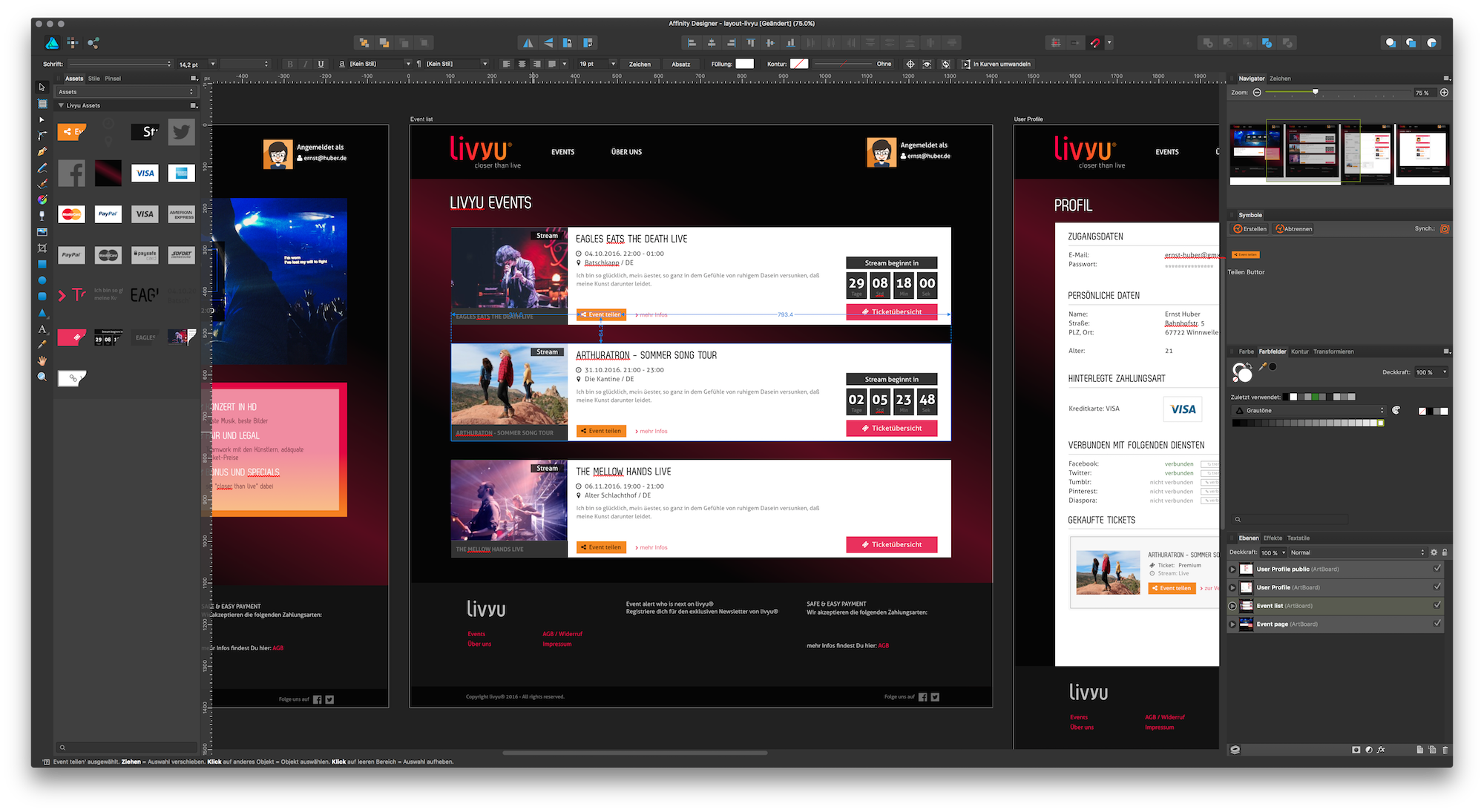This screenshot has width=1484, height=812.
Task: Zoom out with the minus icon
Action: pyautogui.click(x=1257, y=93)
